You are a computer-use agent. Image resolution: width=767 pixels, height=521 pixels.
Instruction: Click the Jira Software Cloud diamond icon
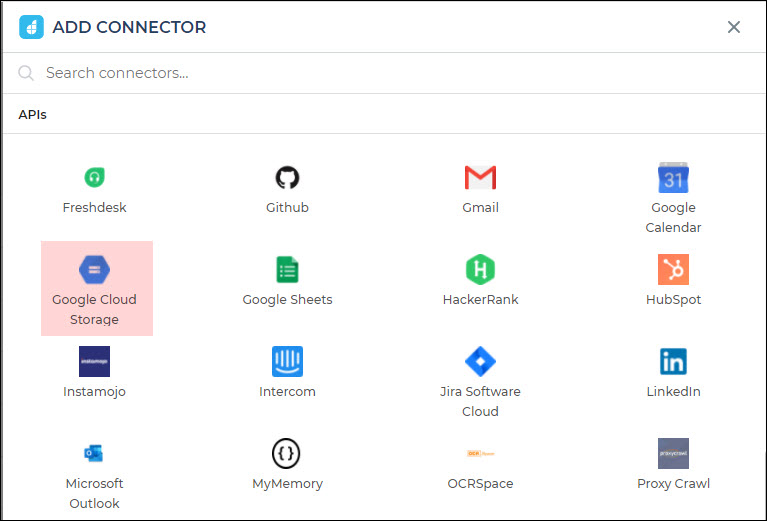click(x=480, y=362)
